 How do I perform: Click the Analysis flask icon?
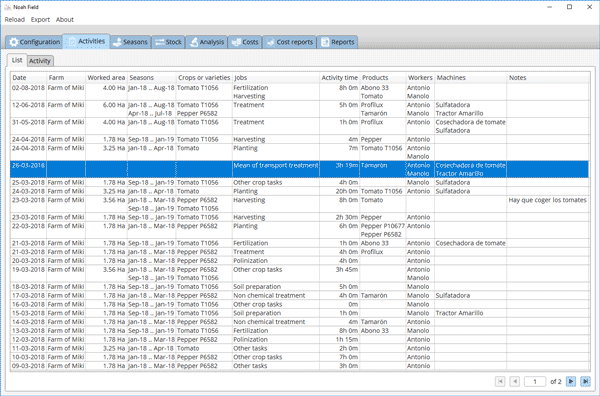click(x=194, y=42)
